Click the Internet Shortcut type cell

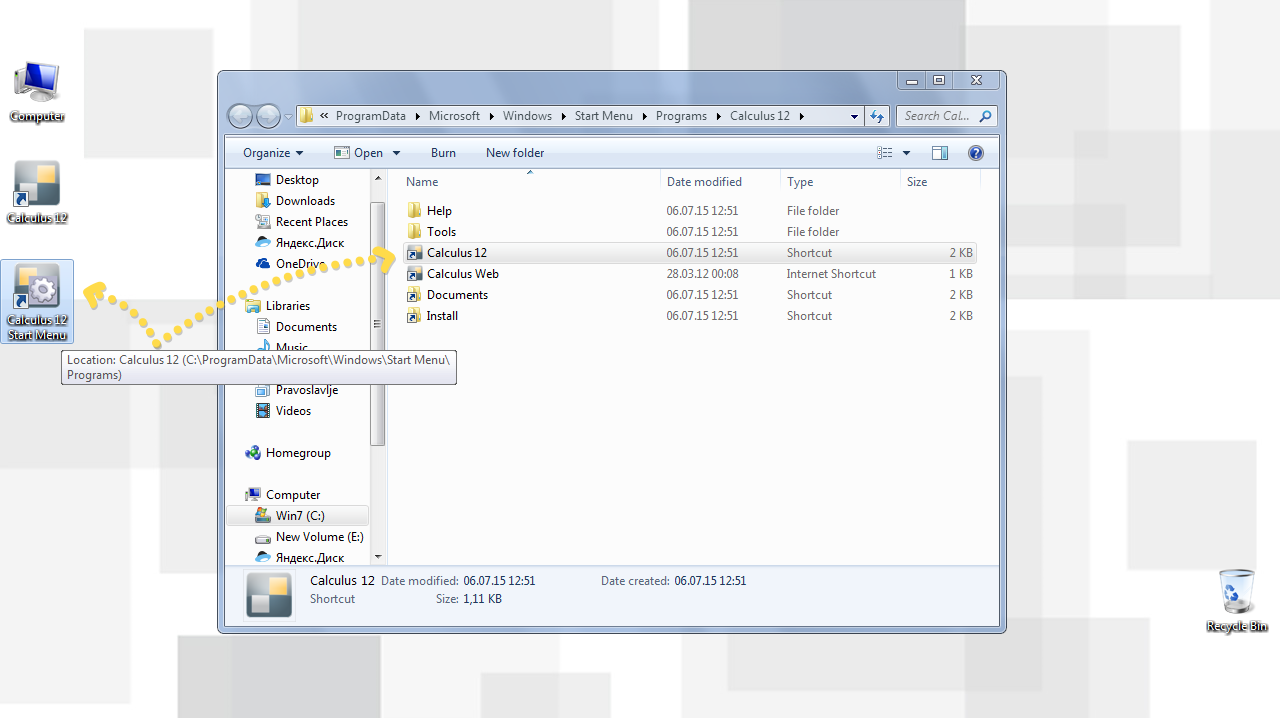pyautogui.click(x=831, y=274)
